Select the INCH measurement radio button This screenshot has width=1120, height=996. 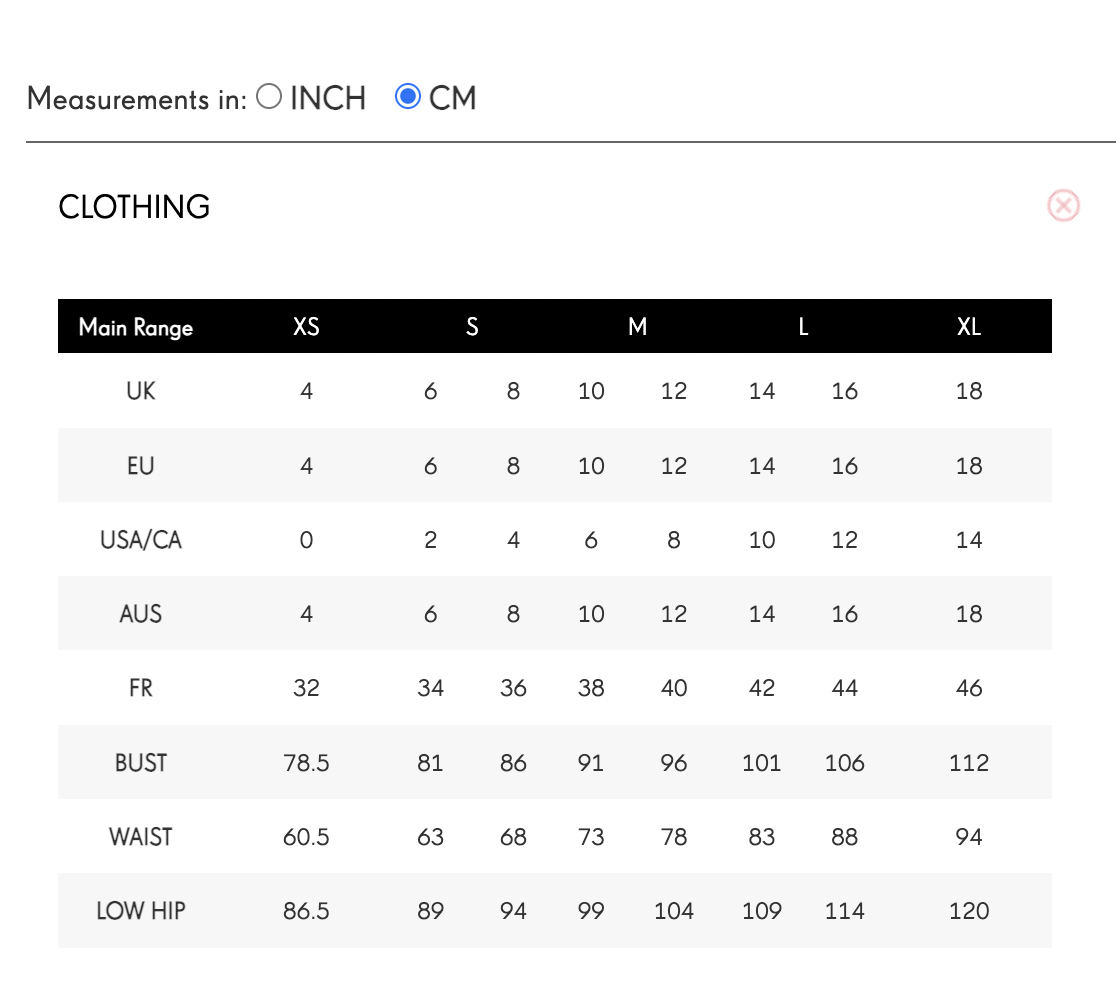point(269,97)
